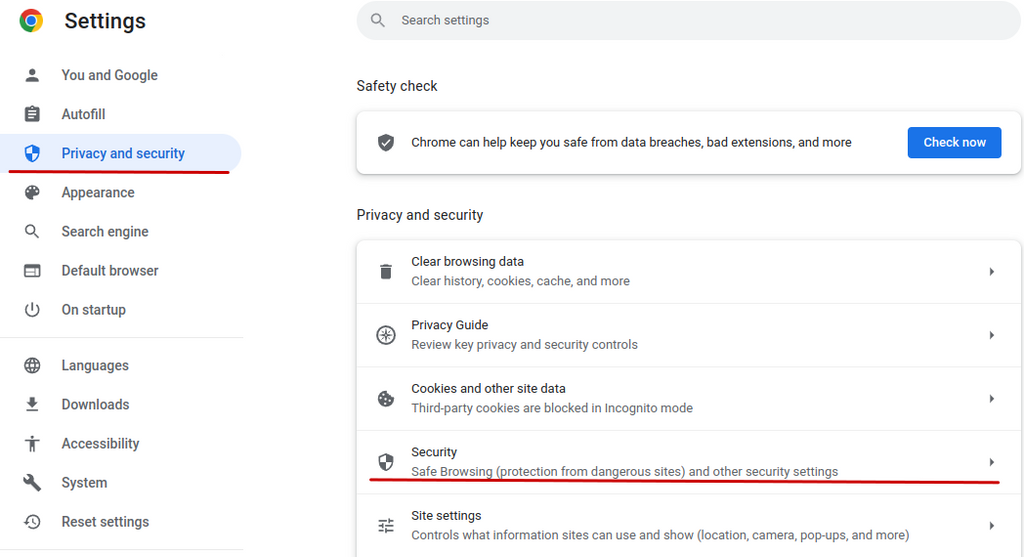Click 'Controls what information sites can use' description
The height and width of the screenshot is (557, 1024).
(660, 535)
